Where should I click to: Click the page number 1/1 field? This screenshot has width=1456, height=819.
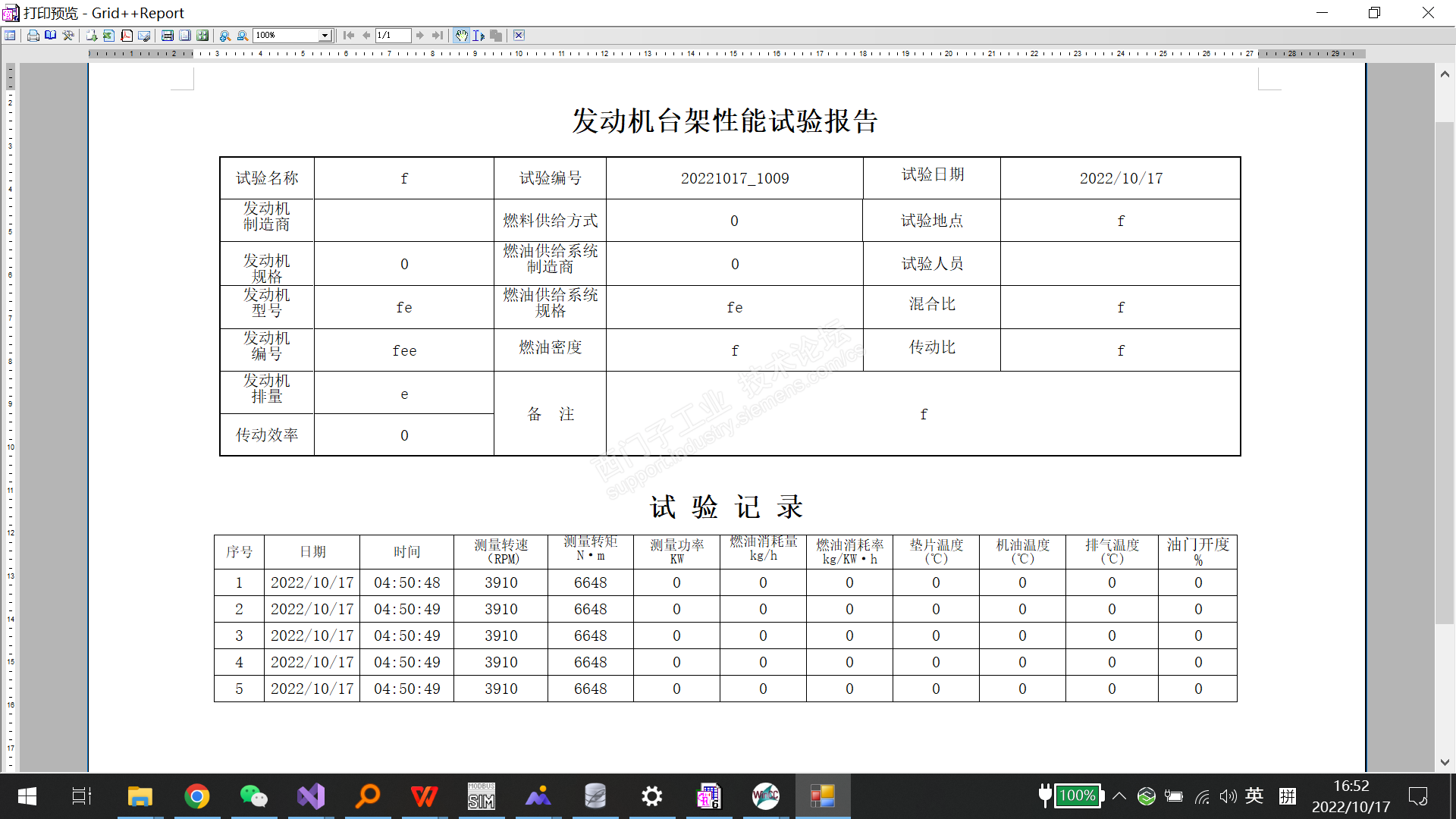tap(392, 36)
